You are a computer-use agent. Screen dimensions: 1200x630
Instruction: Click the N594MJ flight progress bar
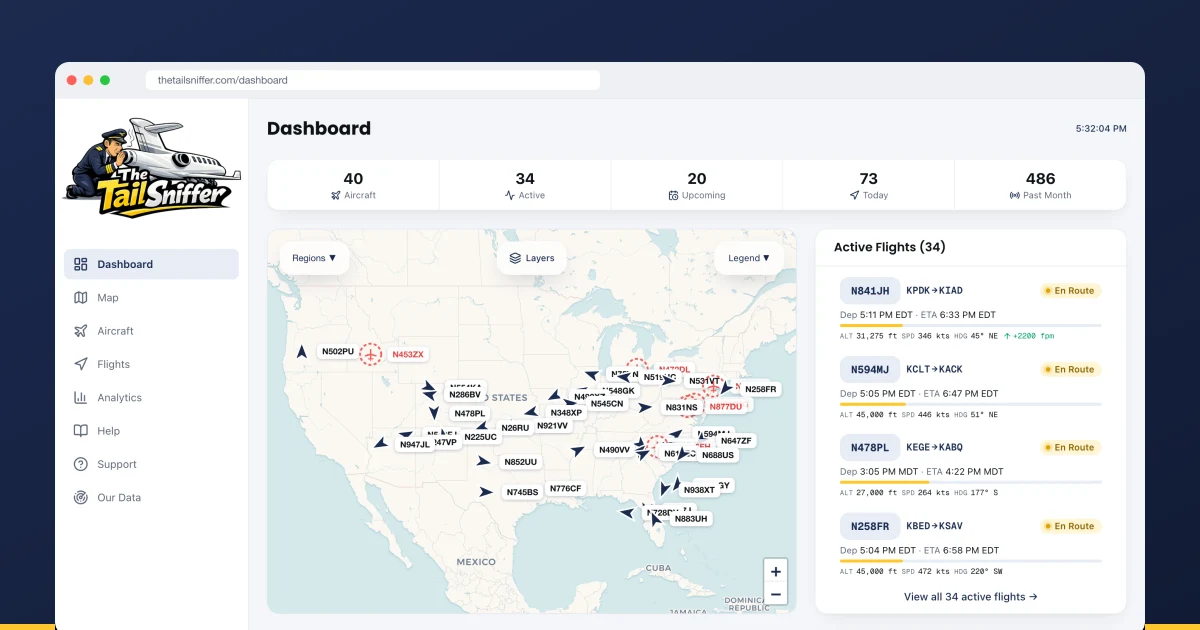pos(970,404)
